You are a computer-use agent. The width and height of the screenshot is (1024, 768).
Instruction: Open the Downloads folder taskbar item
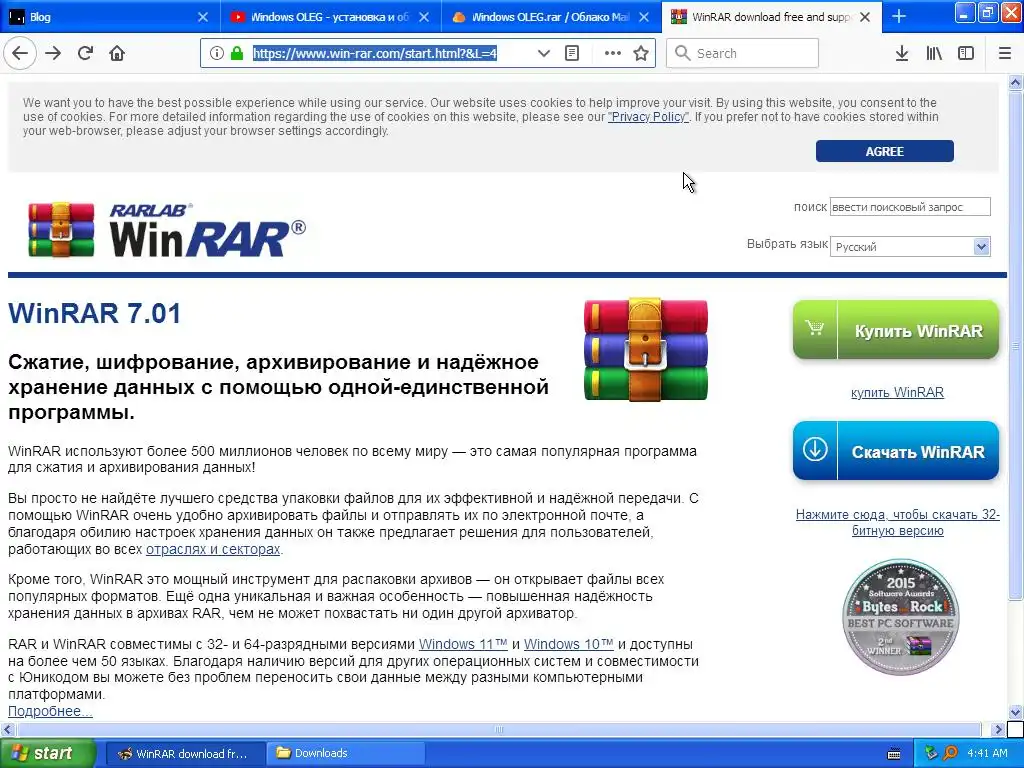[x=346, y=753]
